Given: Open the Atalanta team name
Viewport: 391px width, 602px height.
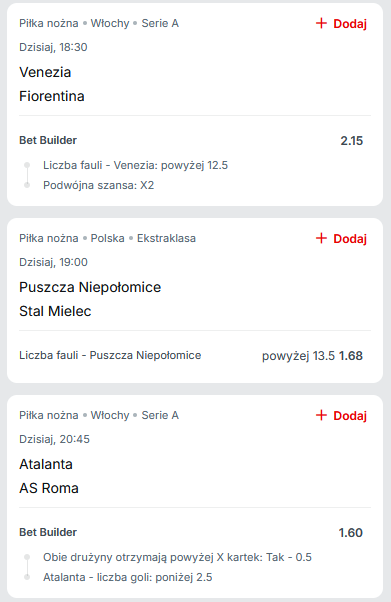Looking at the screenshot, I should tap(46, 464).
